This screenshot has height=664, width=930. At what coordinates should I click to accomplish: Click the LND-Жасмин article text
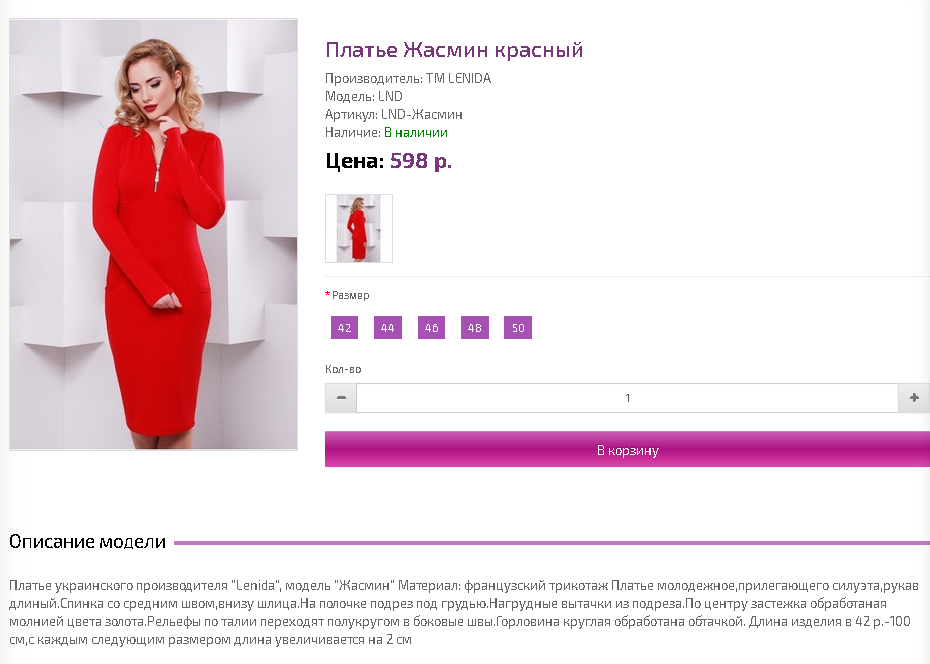422,114
